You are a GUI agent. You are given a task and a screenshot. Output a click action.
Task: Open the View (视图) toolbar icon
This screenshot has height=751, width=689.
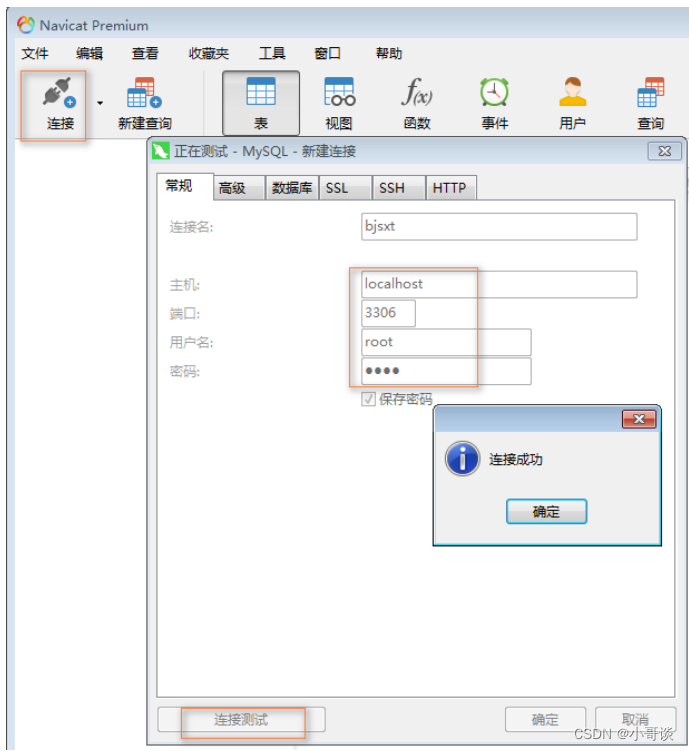(339, 92)
